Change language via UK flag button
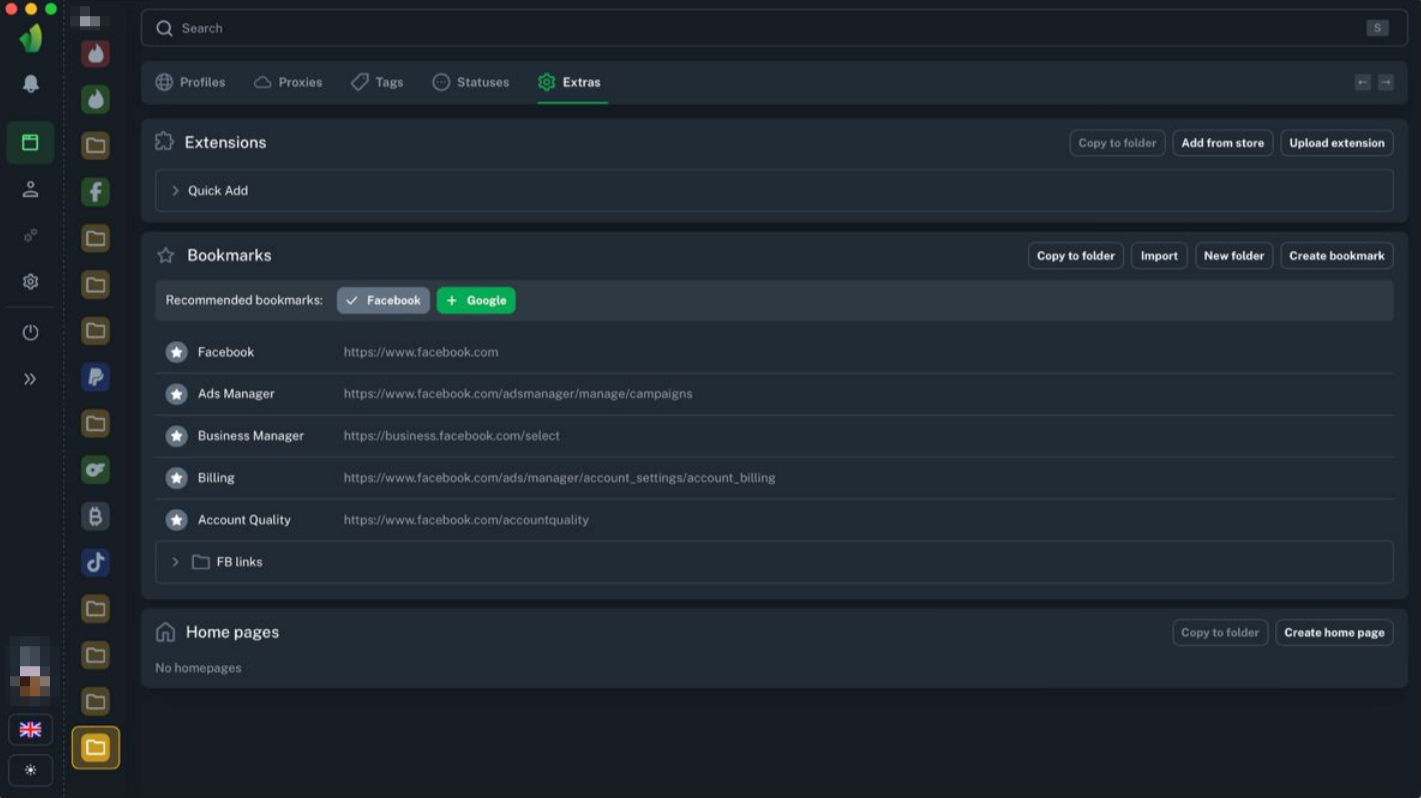 30,730
